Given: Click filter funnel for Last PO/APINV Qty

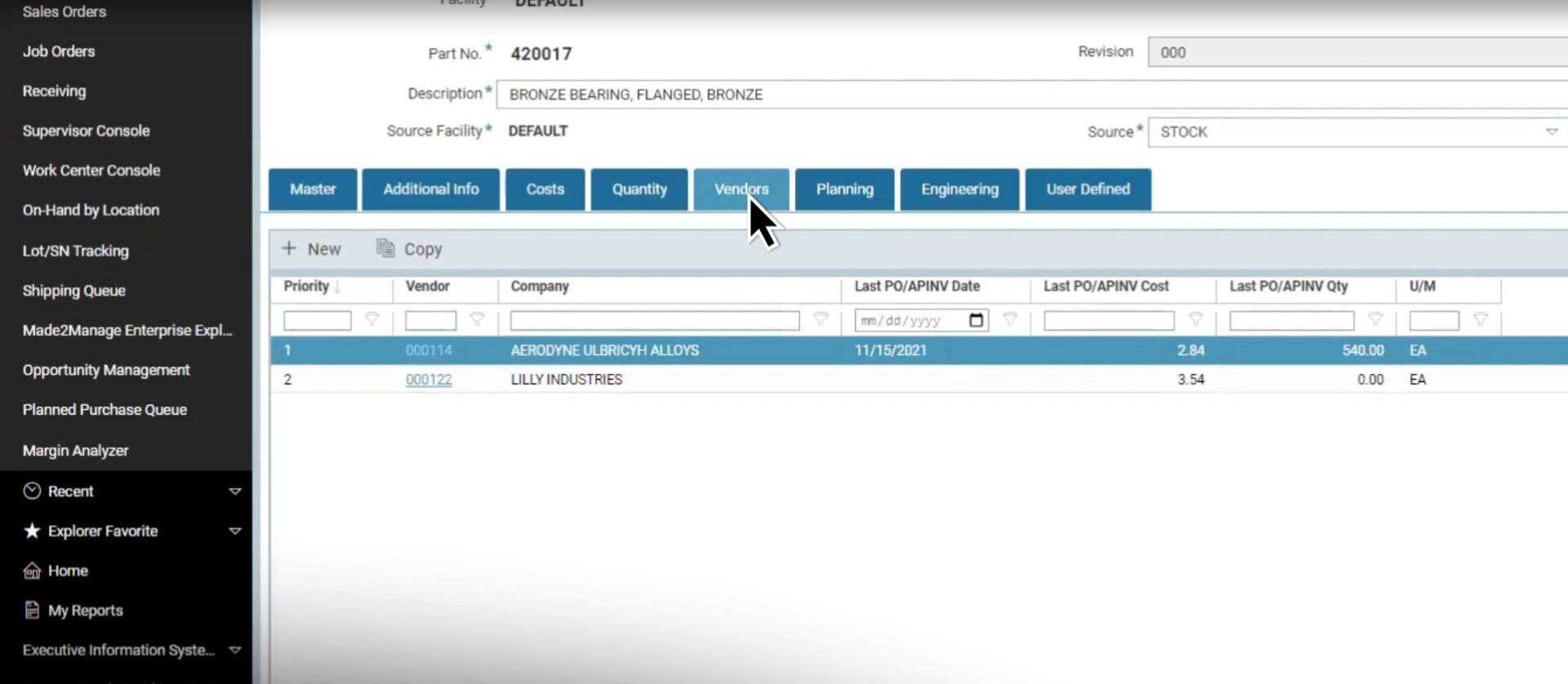Looking at the screenshot, I should (x=1375, y=320).
